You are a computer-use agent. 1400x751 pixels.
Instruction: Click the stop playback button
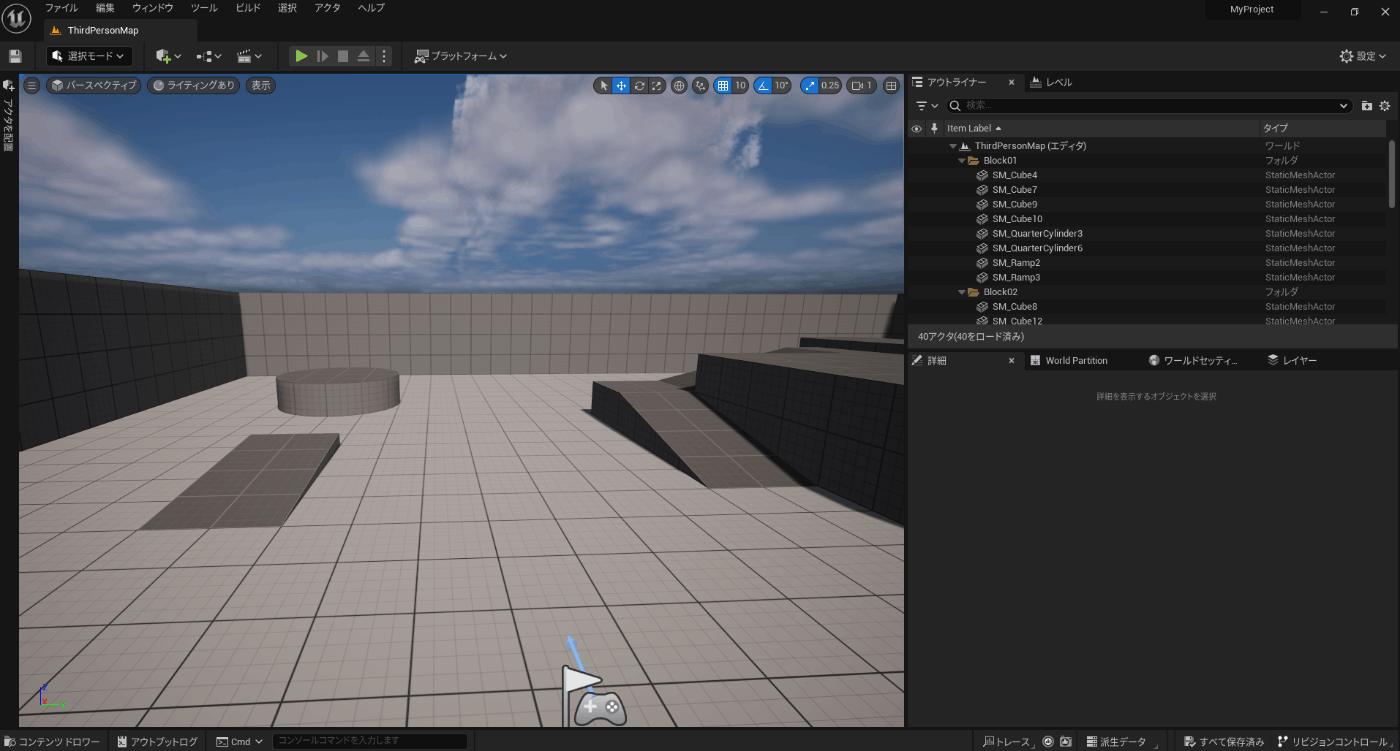click(x=343, y=56)
